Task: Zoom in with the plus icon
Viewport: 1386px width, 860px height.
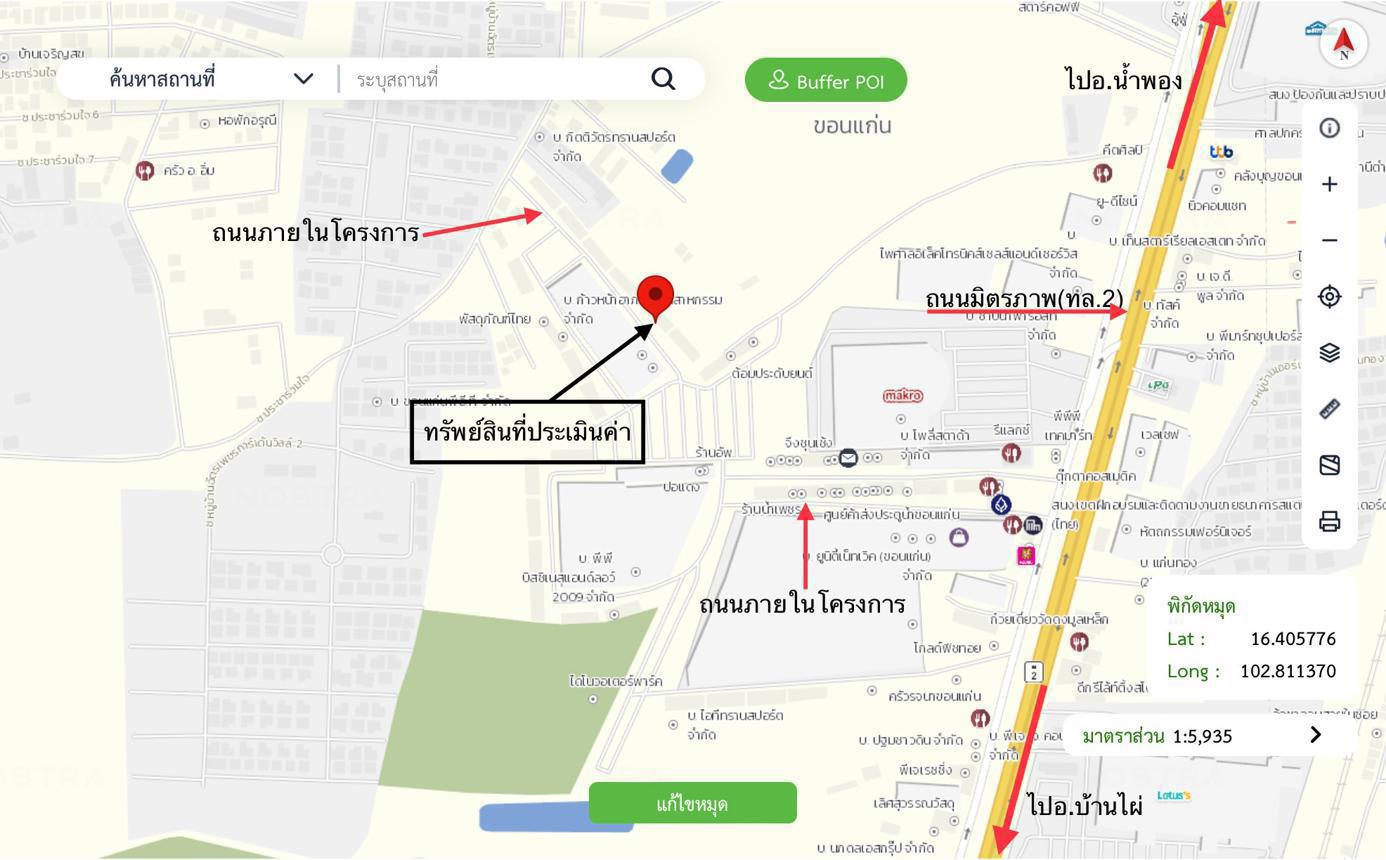Action: 1329,184
